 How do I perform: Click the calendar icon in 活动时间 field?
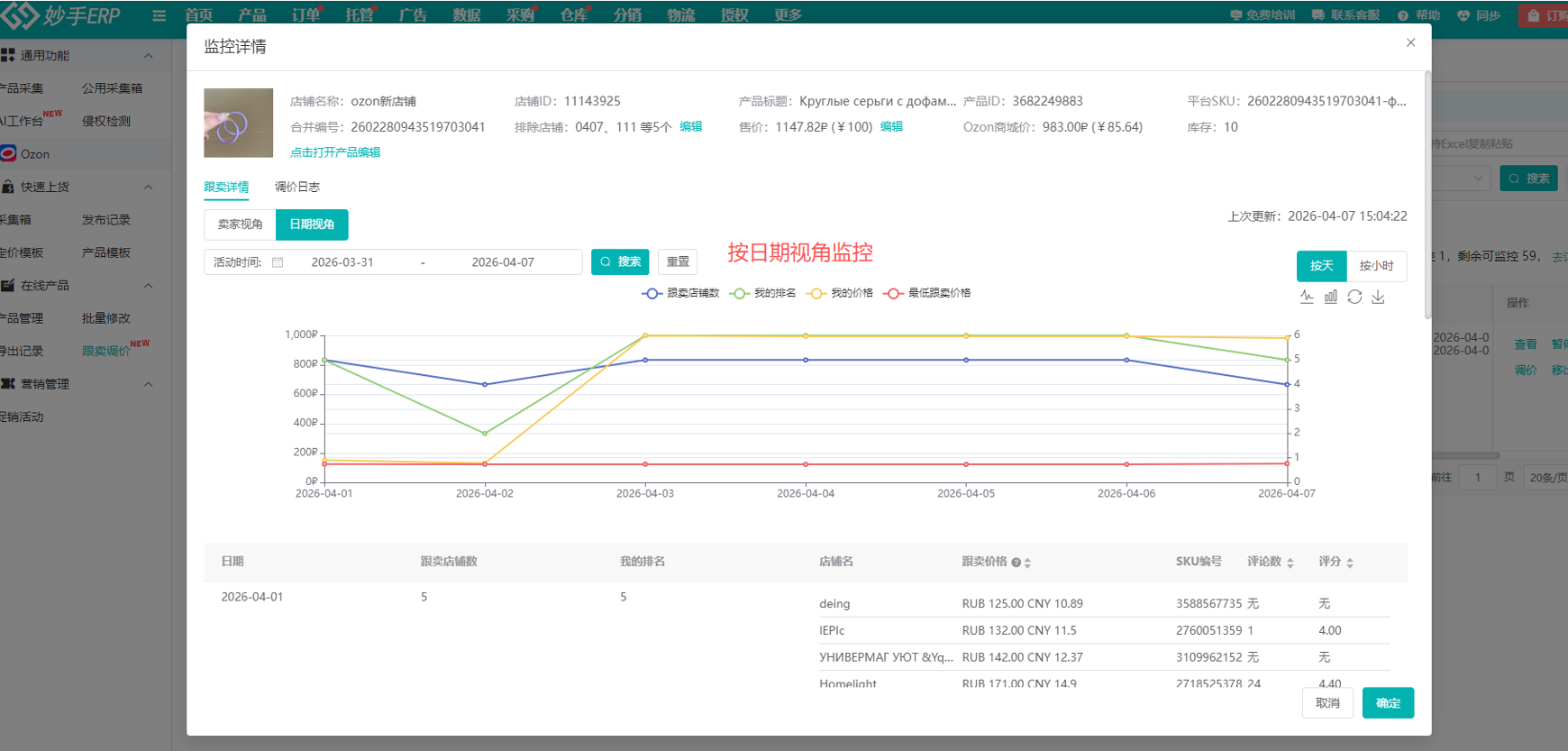[278, 262]
